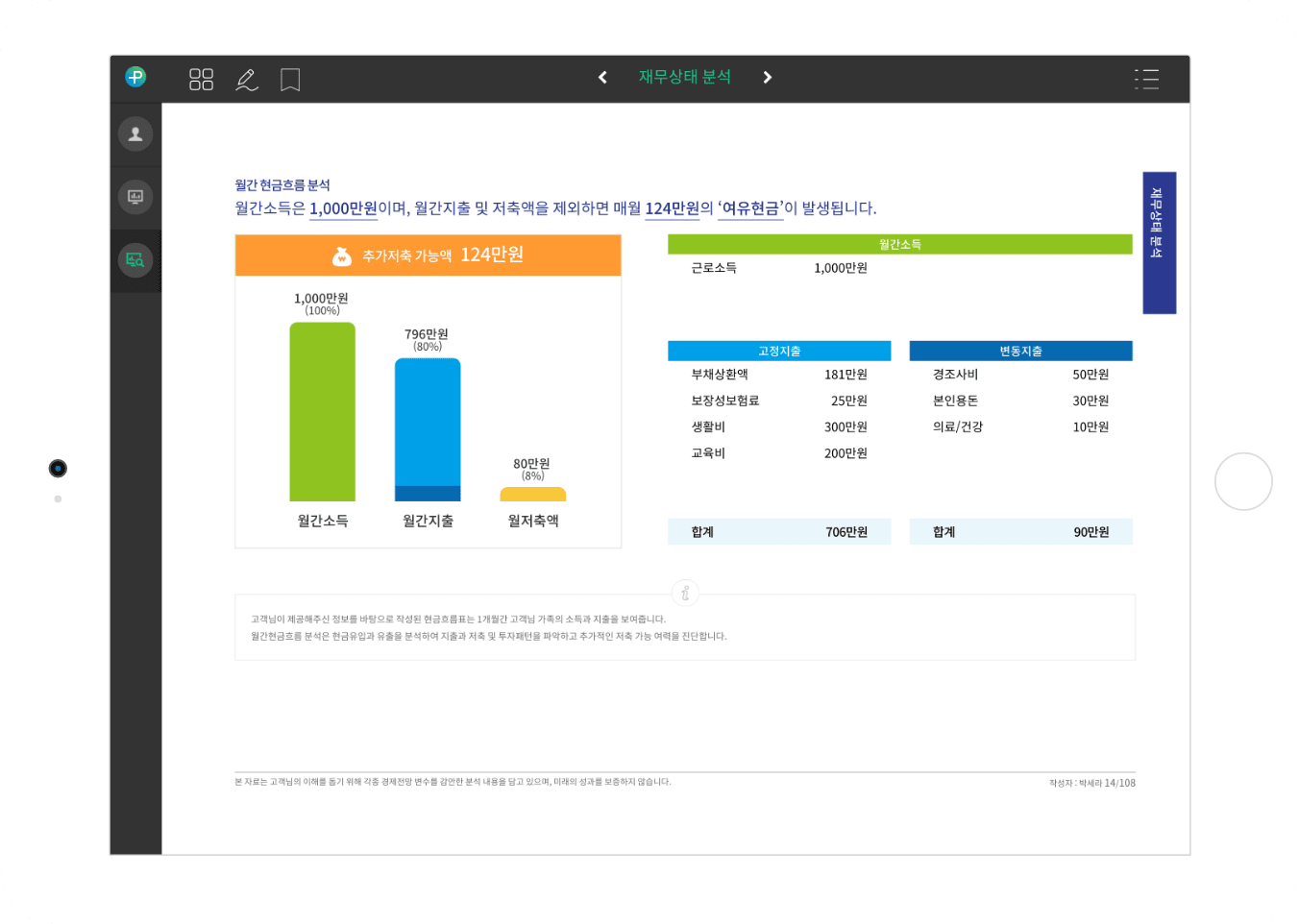Click the 본인용돈 row label
This screenshot has width=1299, height=924.
(955, 401)
